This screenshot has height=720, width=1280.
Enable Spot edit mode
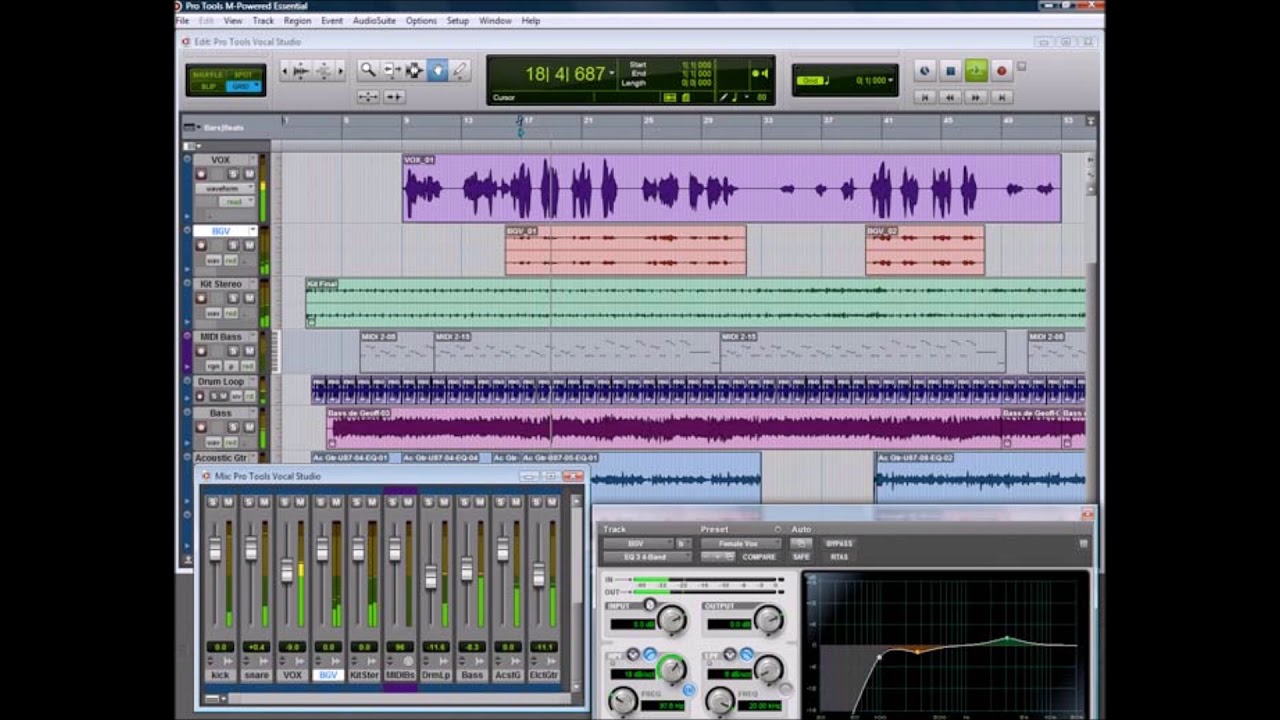pyautogui.click(x=242, y=75)
